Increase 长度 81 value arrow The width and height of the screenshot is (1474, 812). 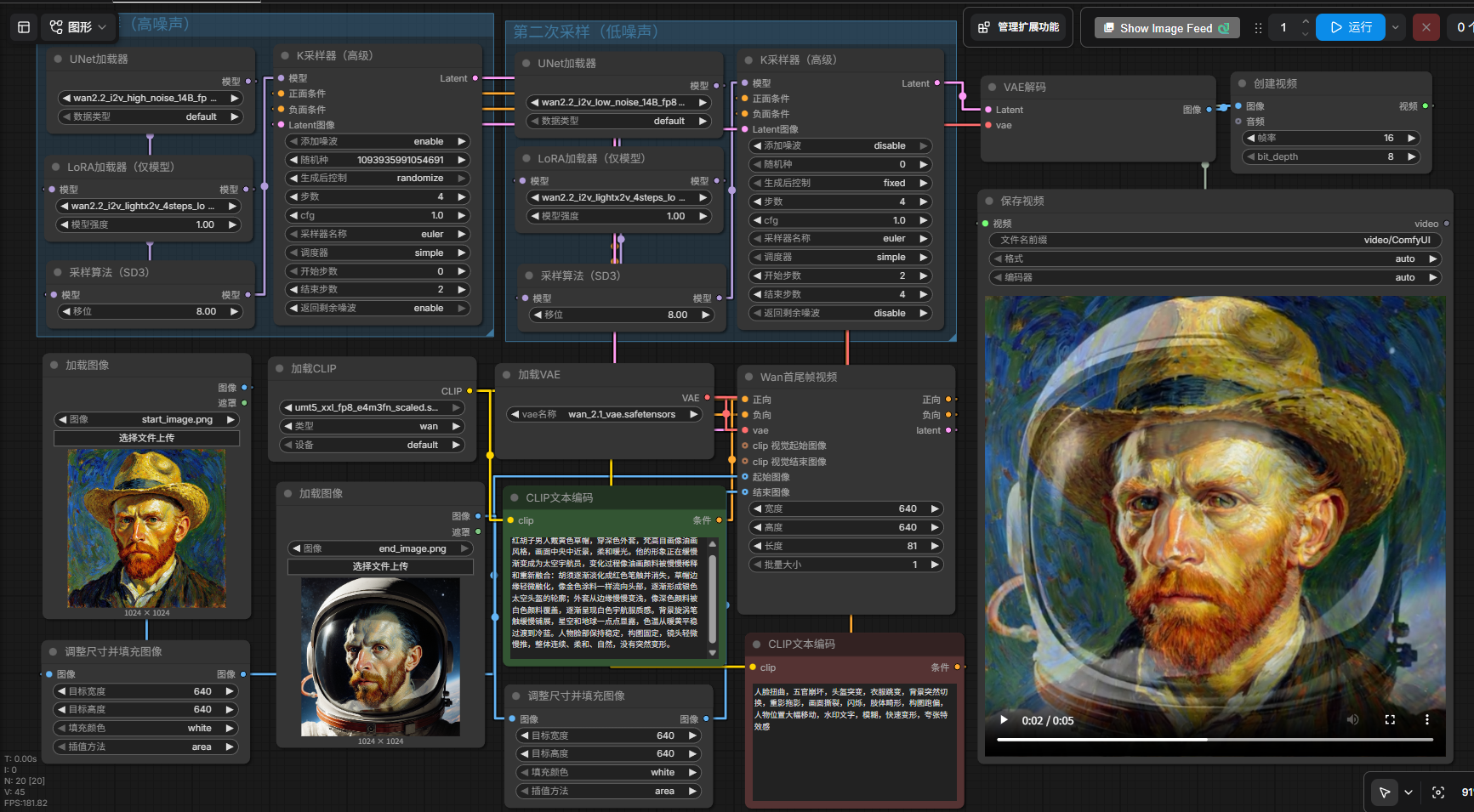(x=934, y=546)
